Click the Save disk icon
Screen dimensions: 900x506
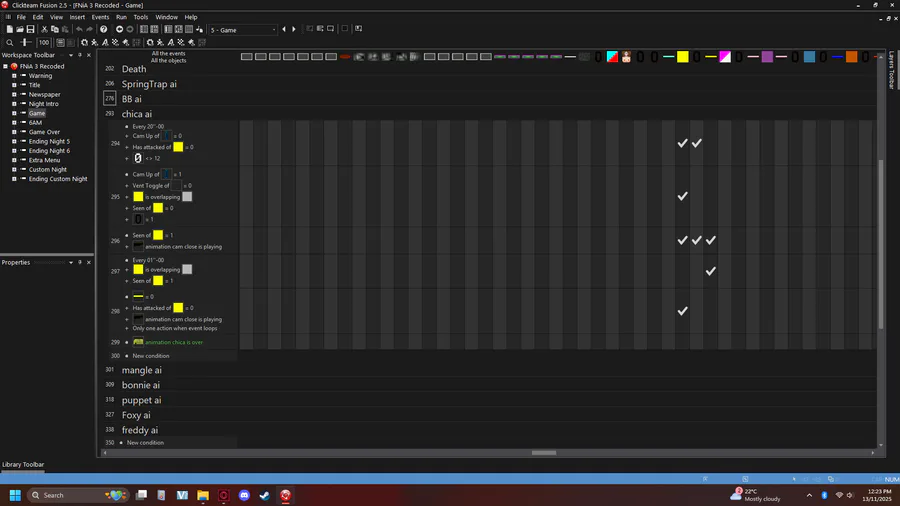30,29
